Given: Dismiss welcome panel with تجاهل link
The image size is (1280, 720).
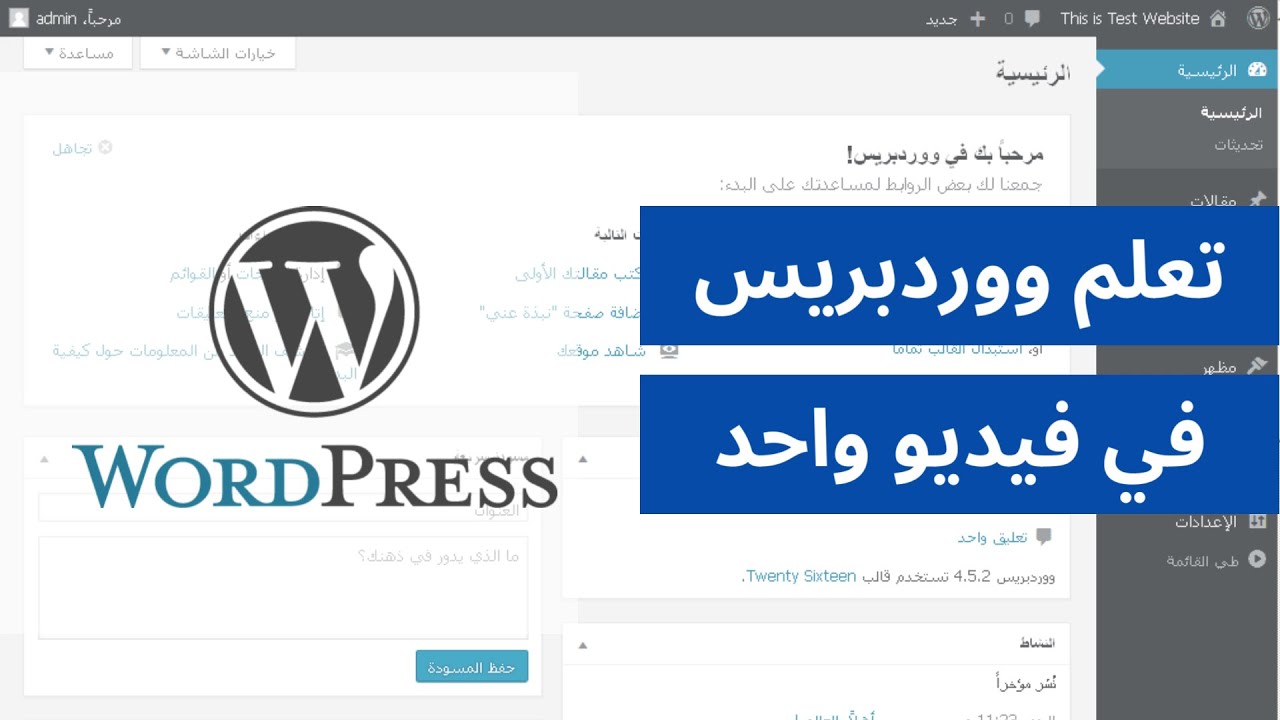Looking at the screenshot, I should click(x=72, y=148).
